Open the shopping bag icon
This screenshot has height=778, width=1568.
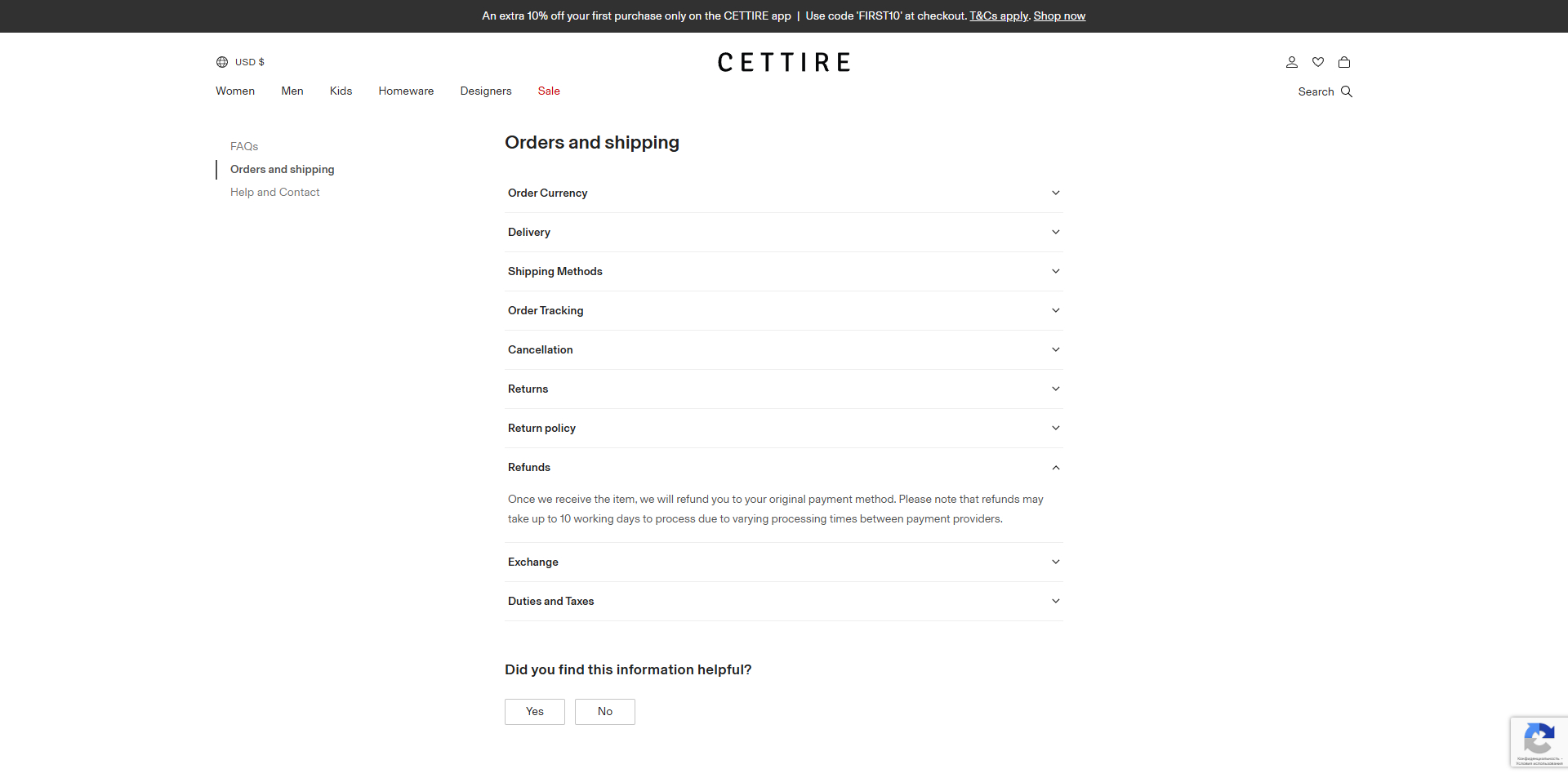pyautogui.click(x=1343, y=62)
